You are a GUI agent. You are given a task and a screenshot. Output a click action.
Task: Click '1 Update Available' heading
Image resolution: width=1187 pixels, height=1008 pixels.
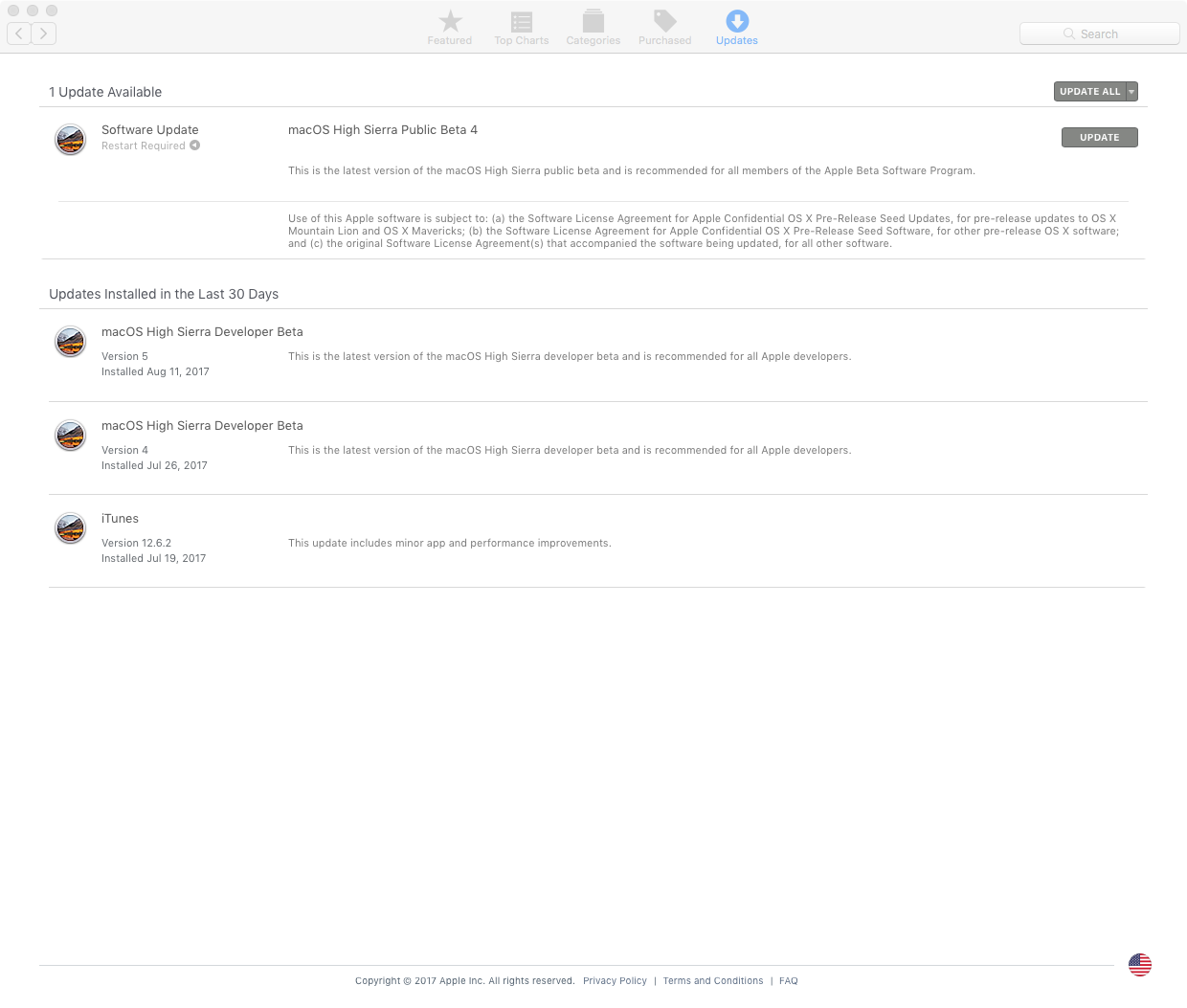click(105, 92)
